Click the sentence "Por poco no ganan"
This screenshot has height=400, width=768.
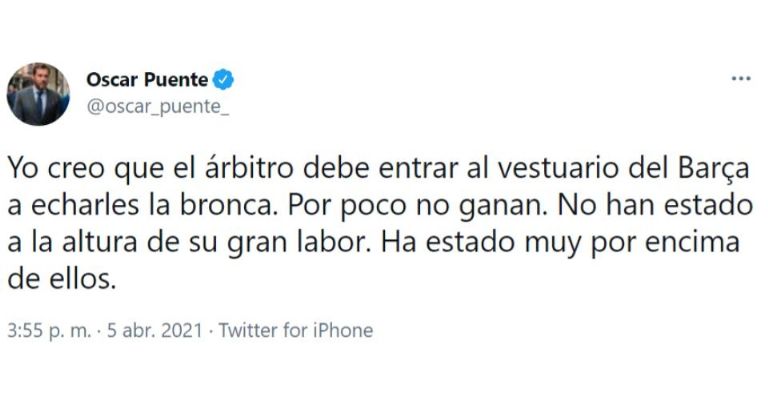click(x=400, y=206)
